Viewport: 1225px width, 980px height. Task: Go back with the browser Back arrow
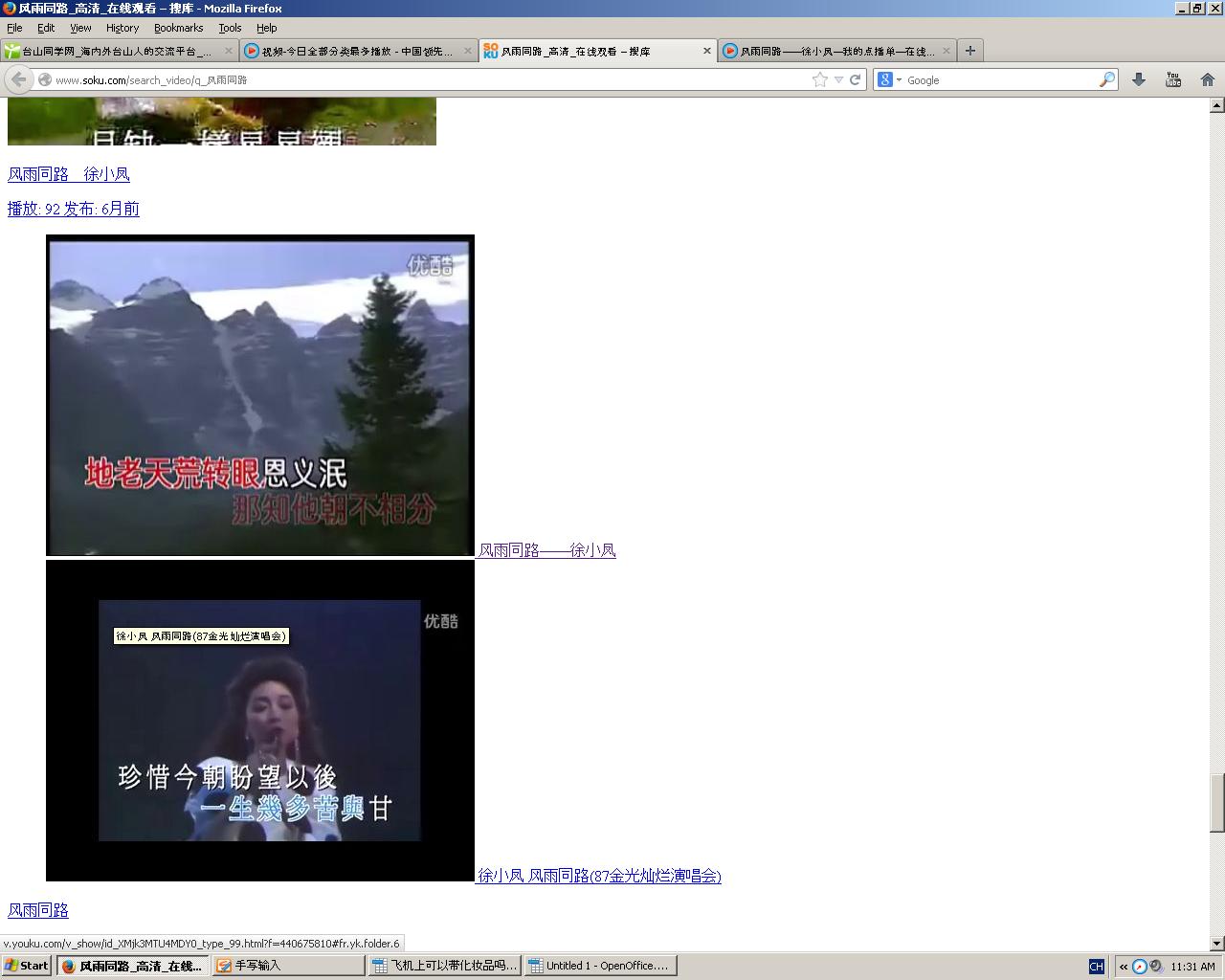18,79
